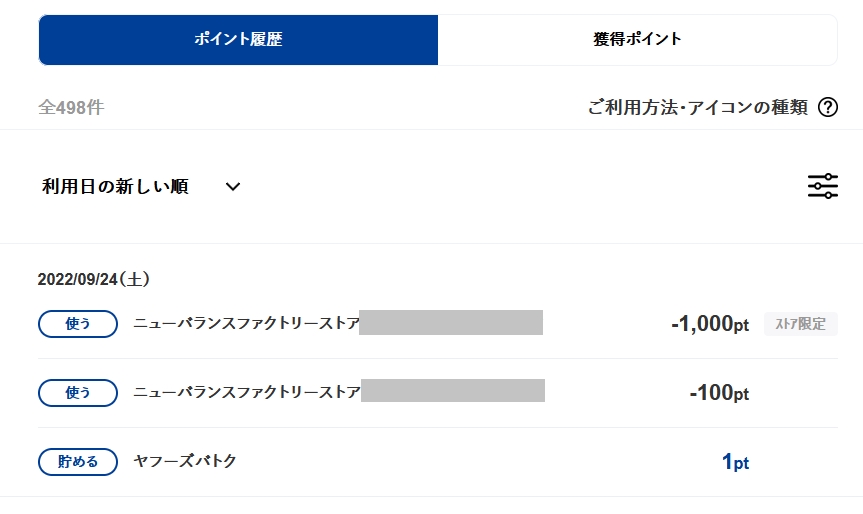
Task: Click the 全498件 total count text
Action: pyautogui.click(x=71, y=108)
